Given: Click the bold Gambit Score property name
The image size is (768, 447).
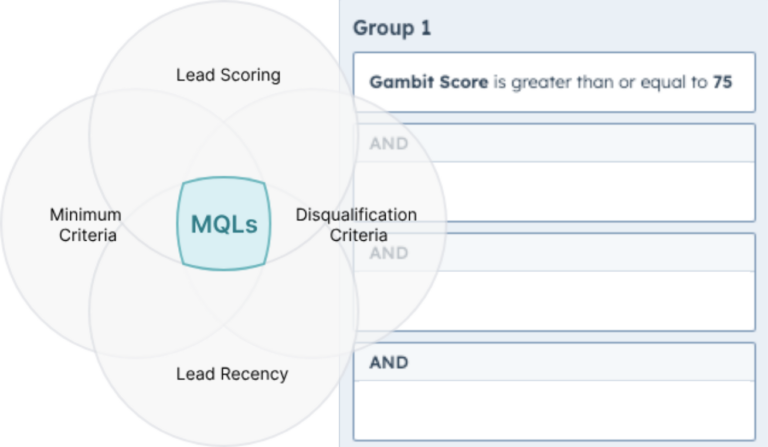Looking at the screenshot, I should (x=429, y=81).
